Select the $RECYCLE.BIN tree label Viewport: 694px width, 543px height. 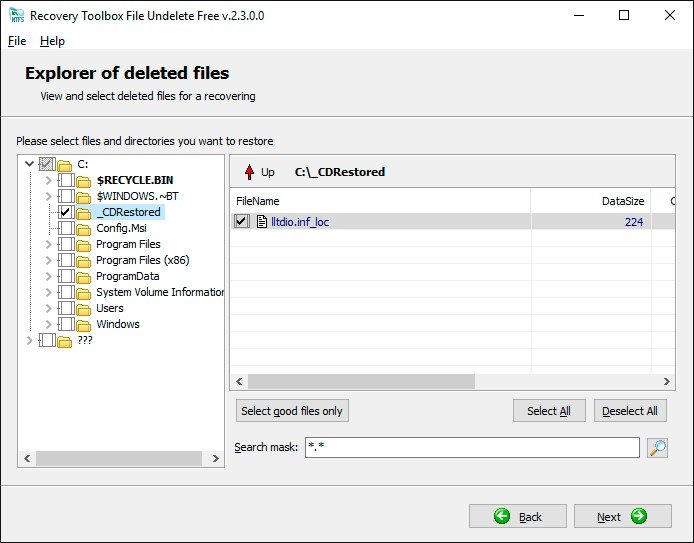pos(135,180)
